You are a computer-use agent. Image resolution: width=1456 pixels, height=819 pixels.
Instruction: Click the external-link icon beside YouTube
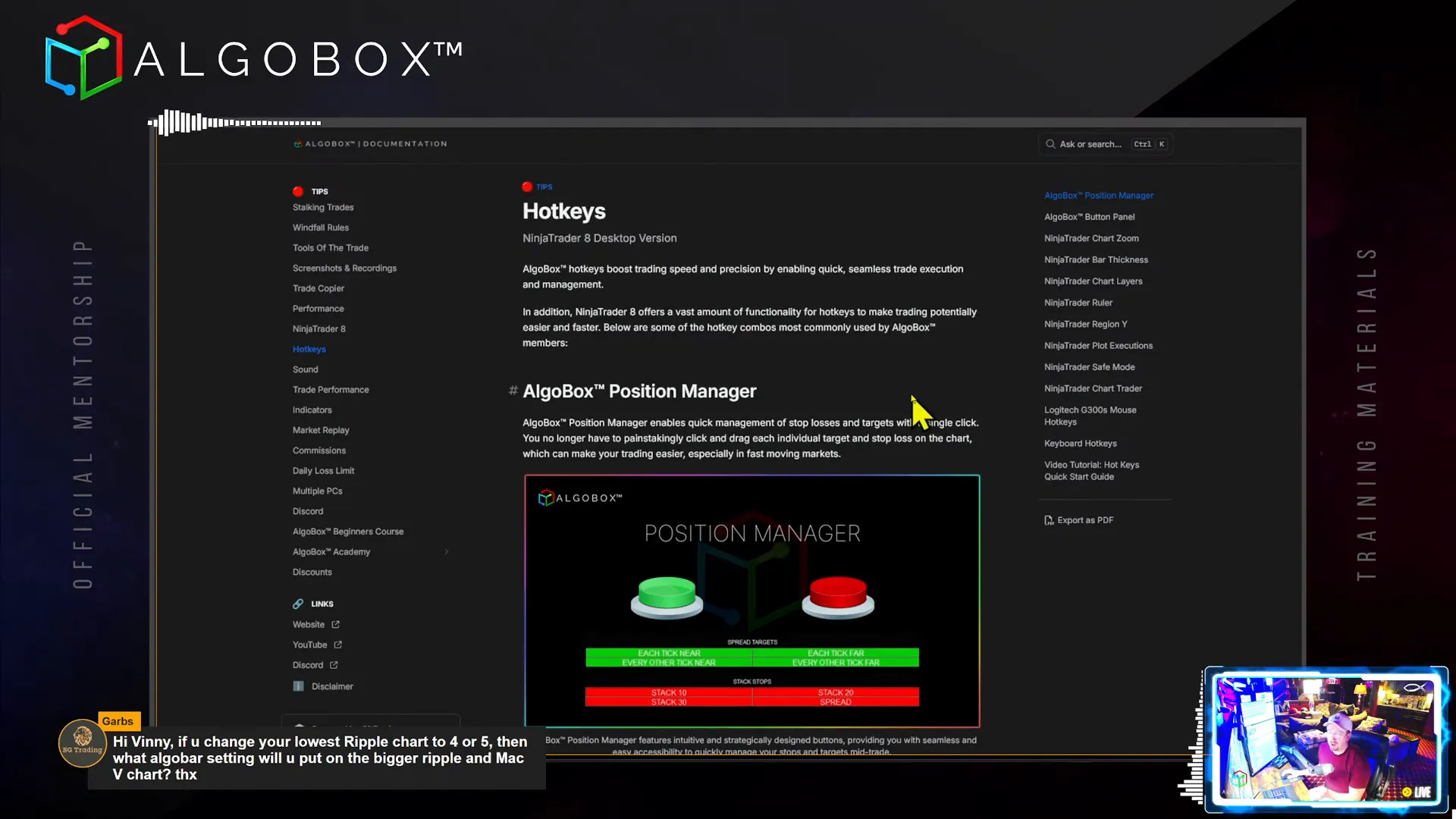pyautogui.click(x=338, y=645)
